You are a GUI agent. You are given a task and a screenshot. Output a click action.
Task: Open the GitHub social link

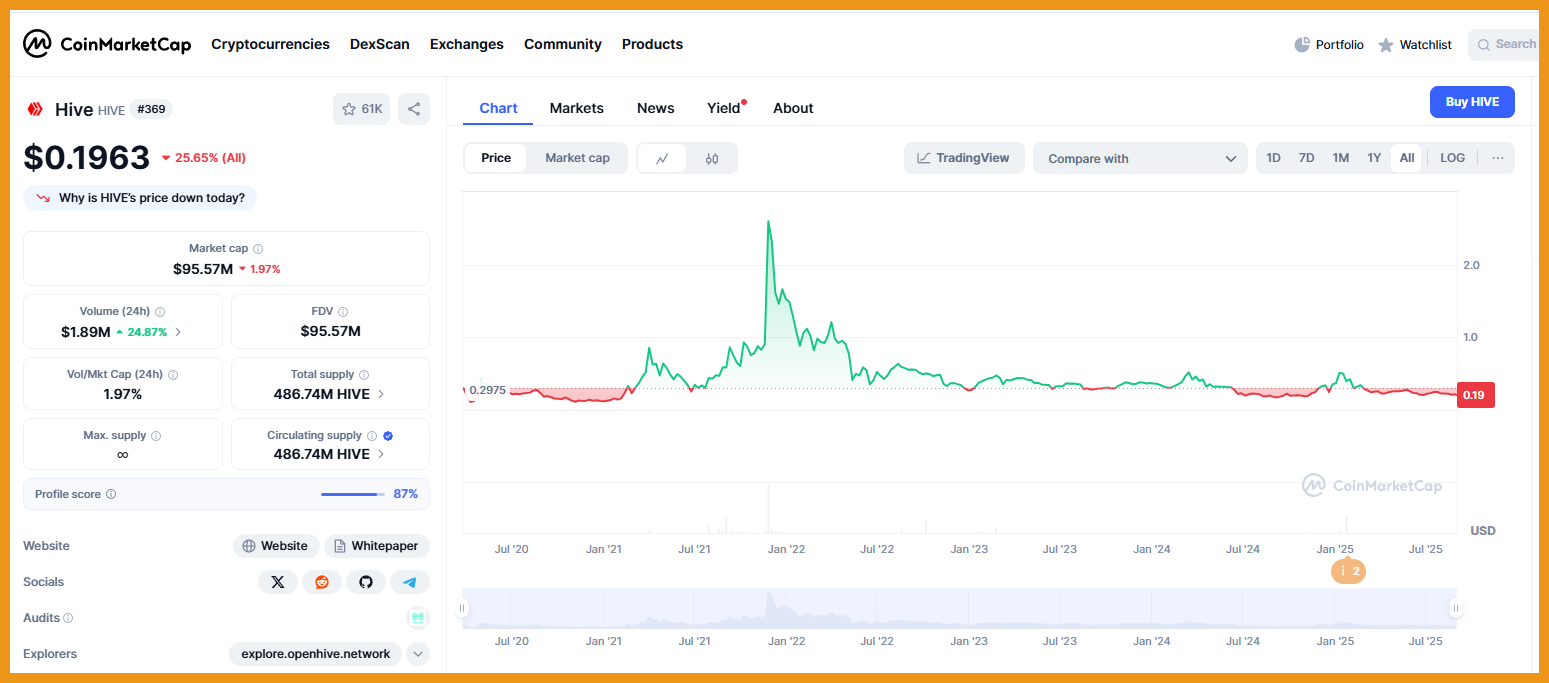pos(366,582)
